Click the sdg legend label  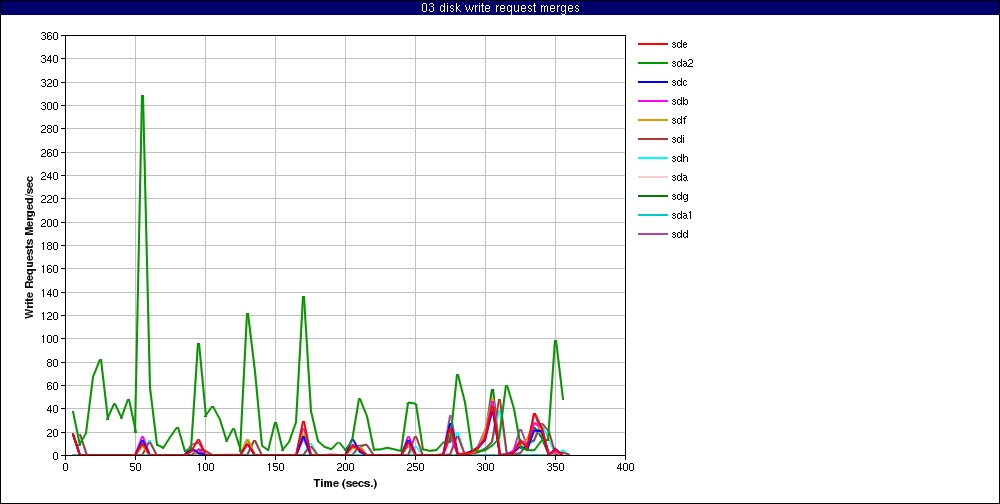click(x=679, y=196)
